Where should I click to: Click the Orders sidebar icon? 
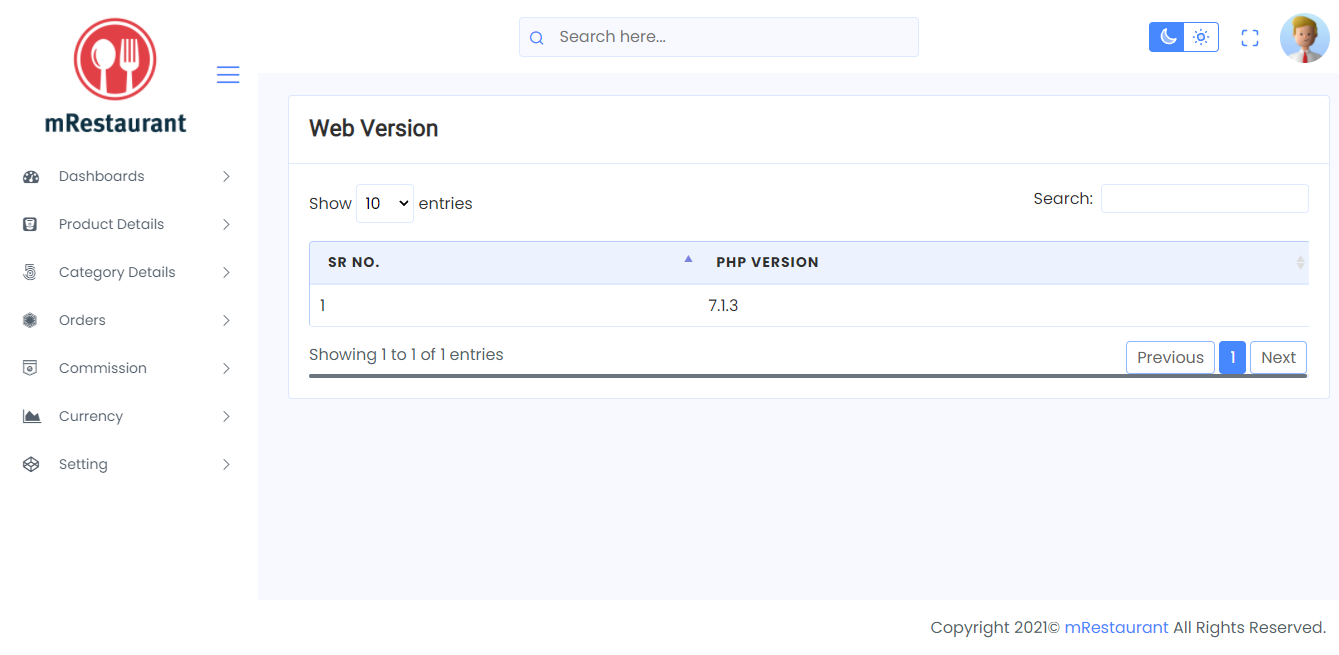pyautogui.click(x=30, y=320)
